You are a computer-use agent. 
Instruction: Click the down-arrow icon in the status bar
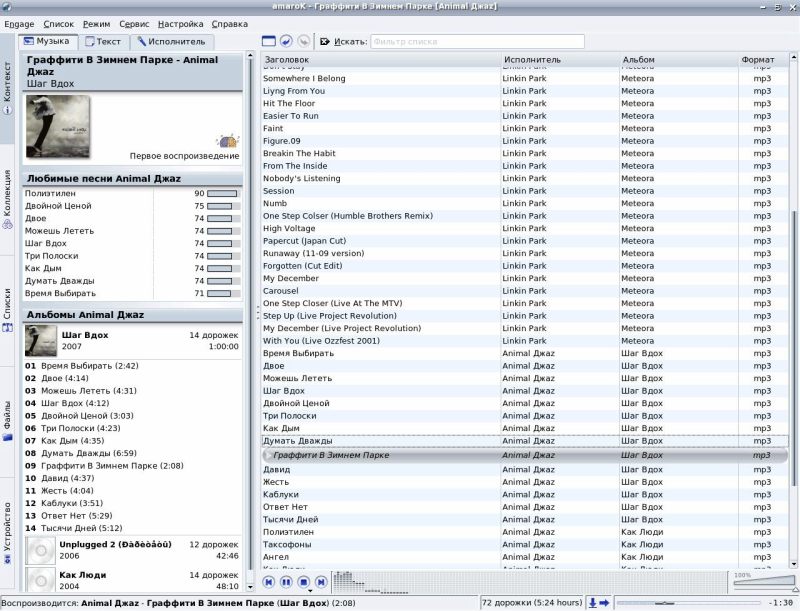(x=593, y=603)
